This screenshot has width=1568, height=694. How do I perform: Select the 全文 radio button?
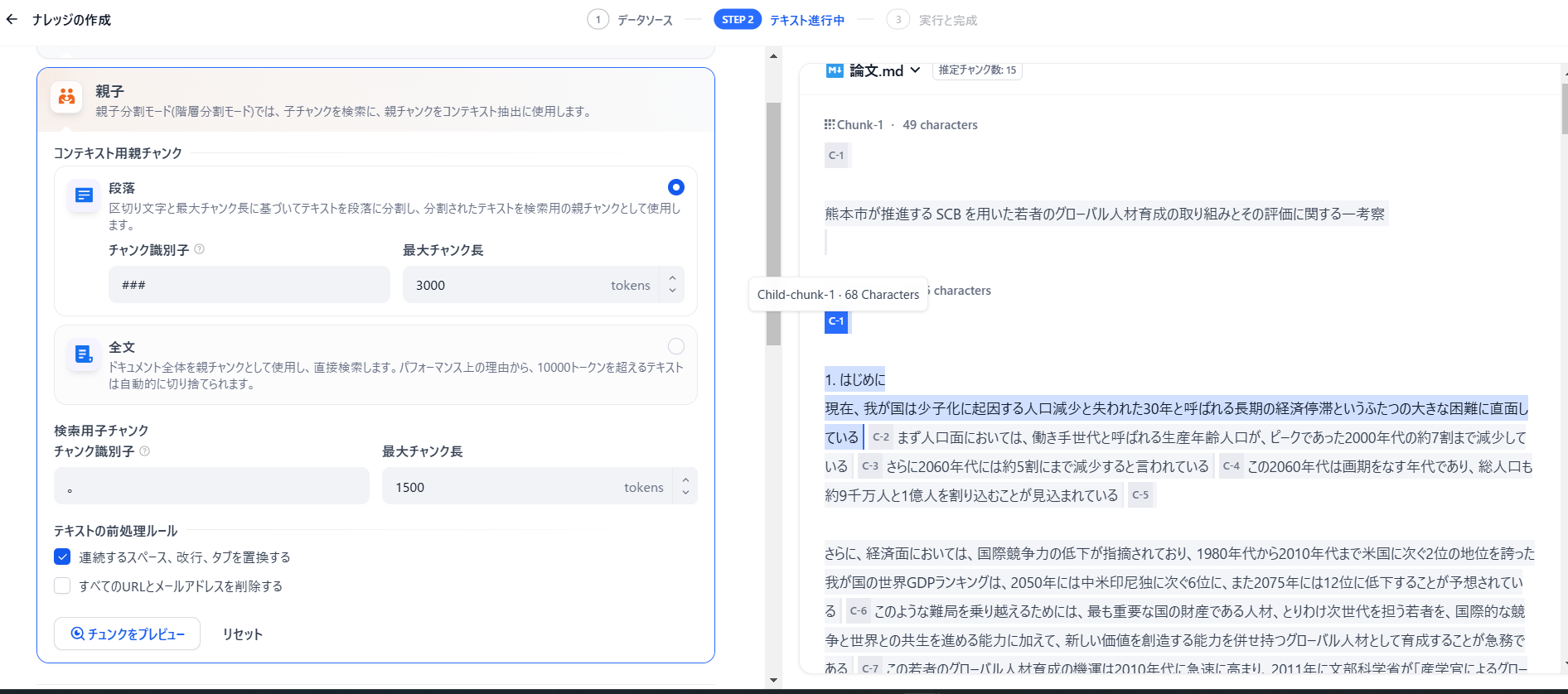point(676,346)
